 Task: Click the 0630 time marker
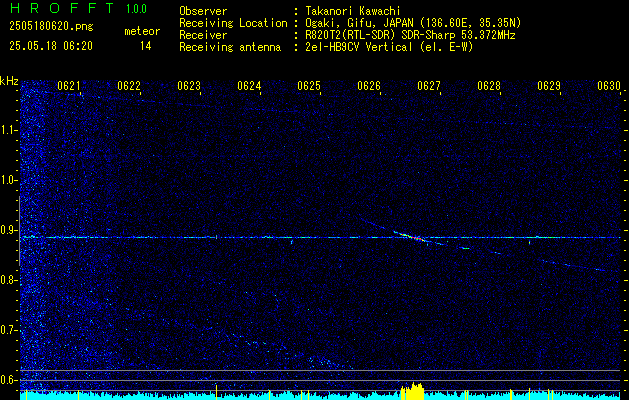(609, 85)
